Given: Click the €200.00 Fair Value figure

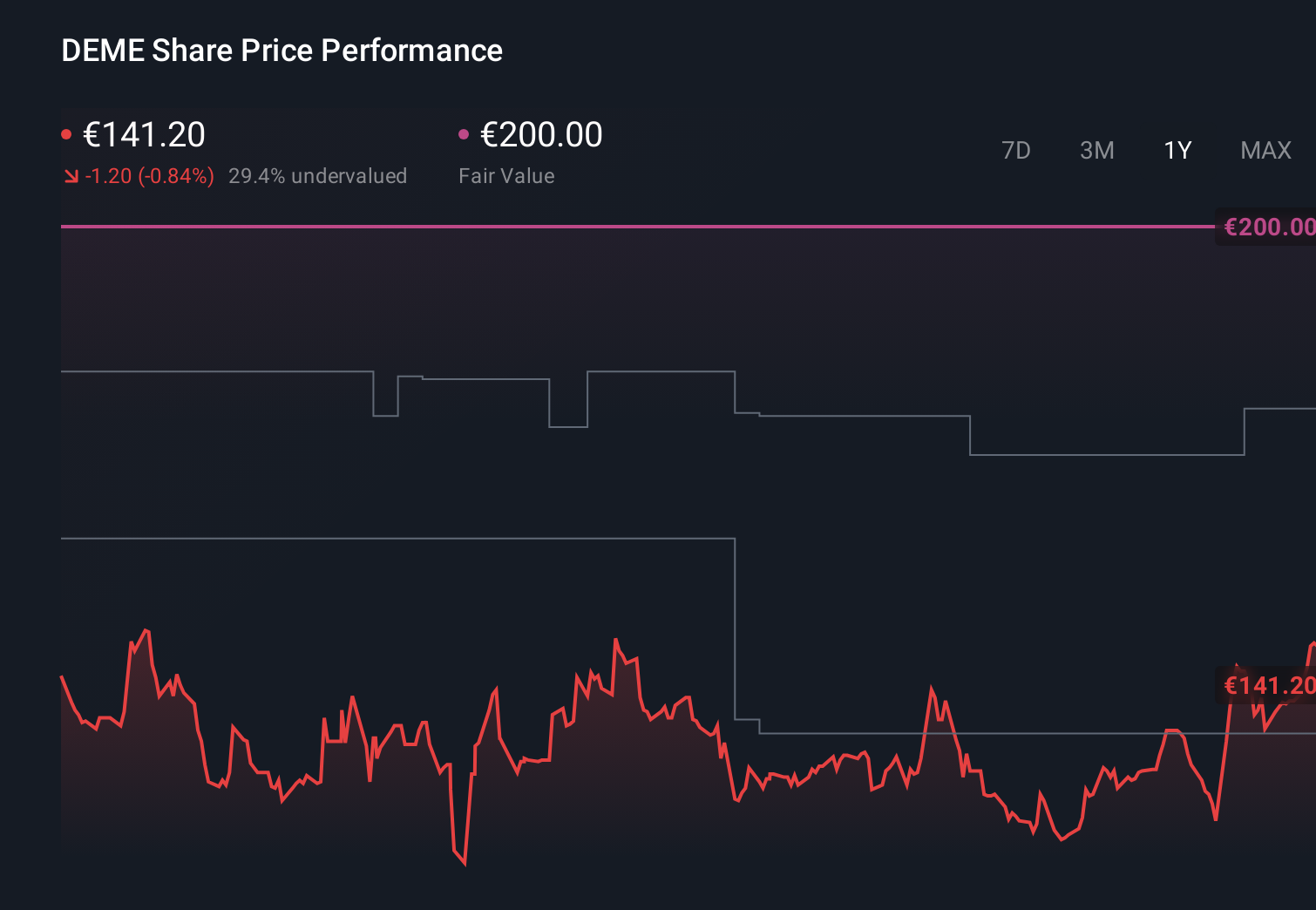Looking at the screenshot, I should (x=541, y=134).
